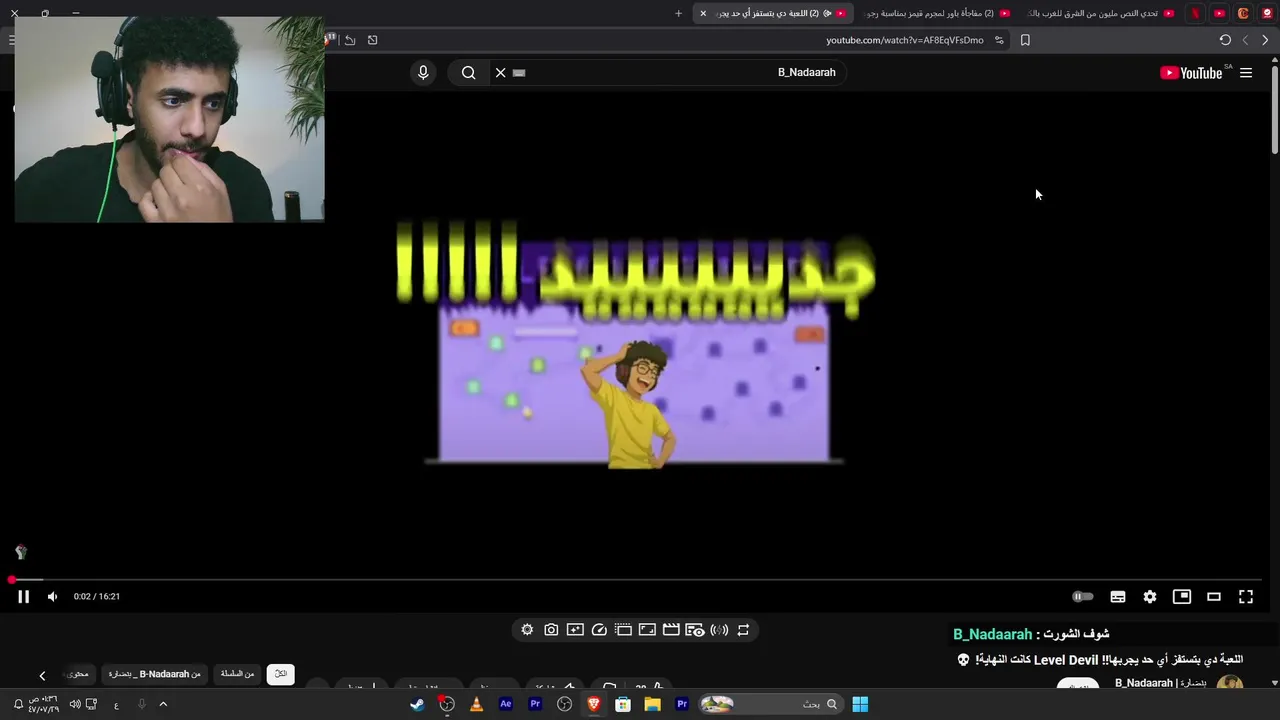Open After Effects from taskbar
This screenshot has height=720, width=1280.
pyautogui.click(x=506, y=704)
